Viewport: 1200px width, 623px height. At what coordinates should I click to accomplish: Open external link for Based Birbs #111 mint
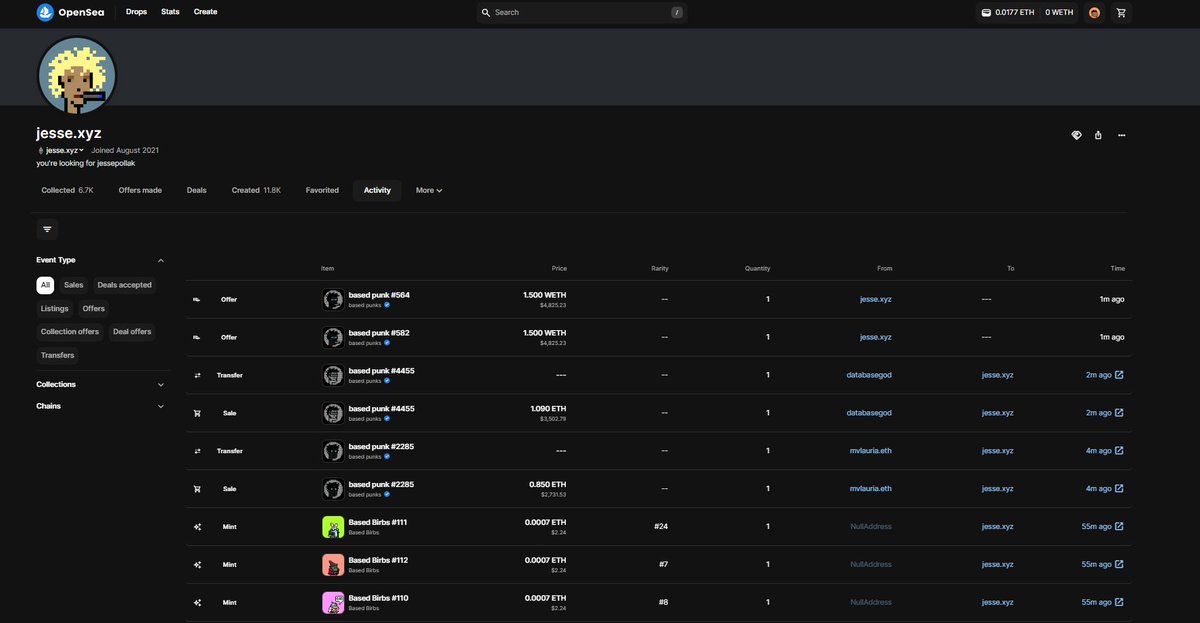click(x=1119, y=527)
